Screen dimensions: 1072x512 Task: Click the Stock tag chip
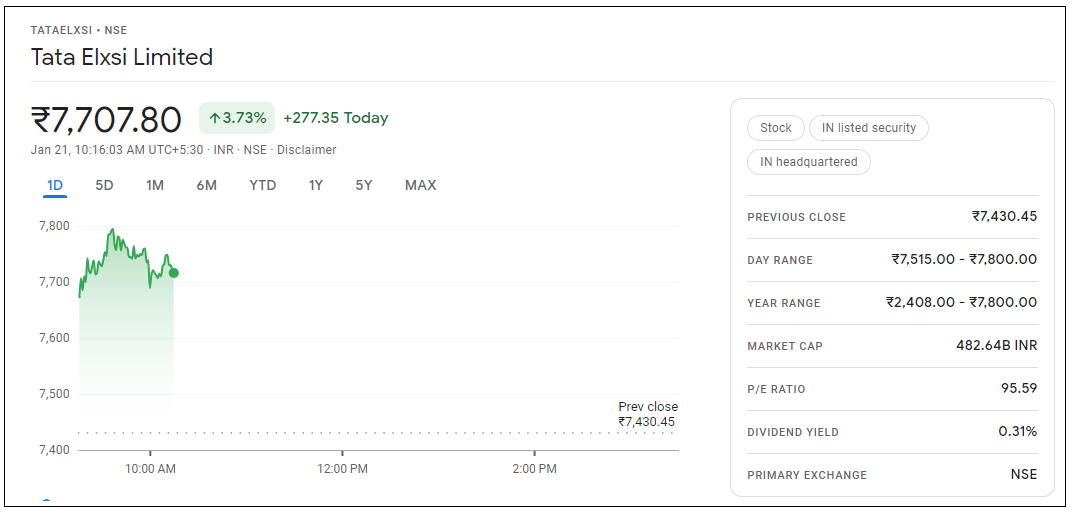(775, 128)
